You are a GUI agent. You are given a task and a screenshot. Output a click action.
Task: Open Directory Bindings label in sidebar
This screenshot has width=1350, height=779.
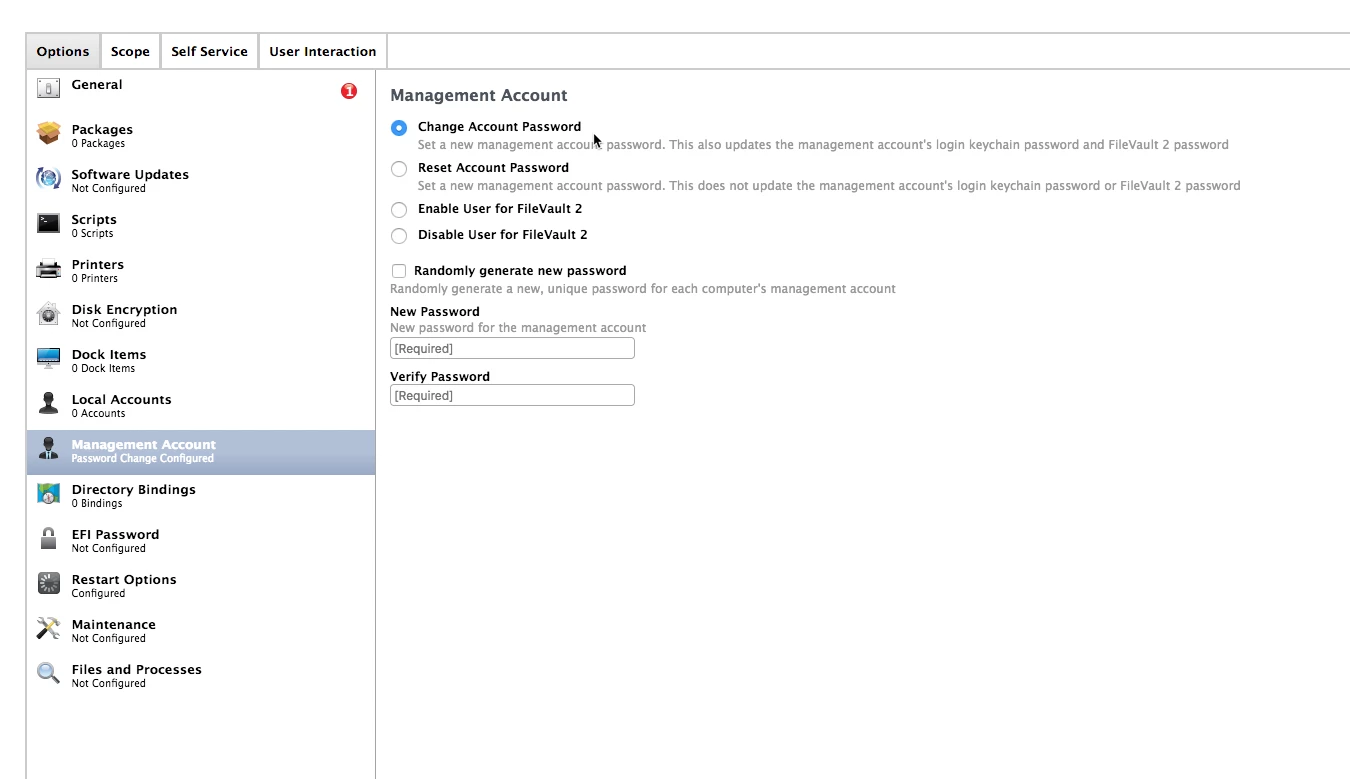pos(134,489)
